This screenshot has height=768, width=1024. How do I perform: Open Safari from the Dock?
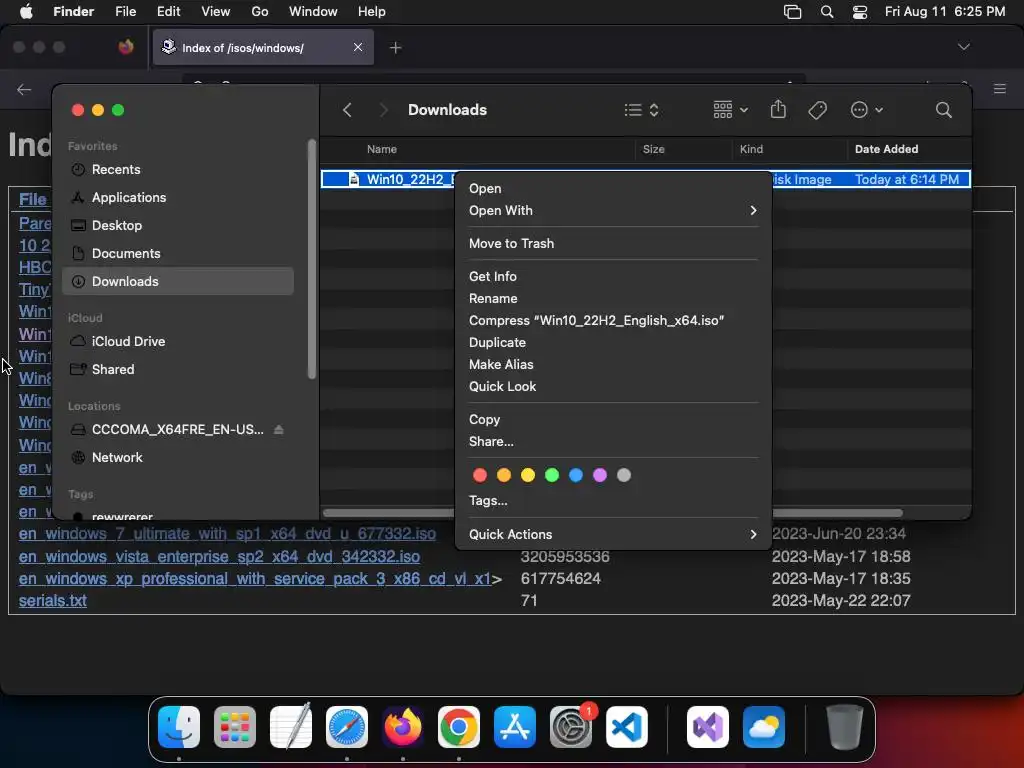[347, 727]
